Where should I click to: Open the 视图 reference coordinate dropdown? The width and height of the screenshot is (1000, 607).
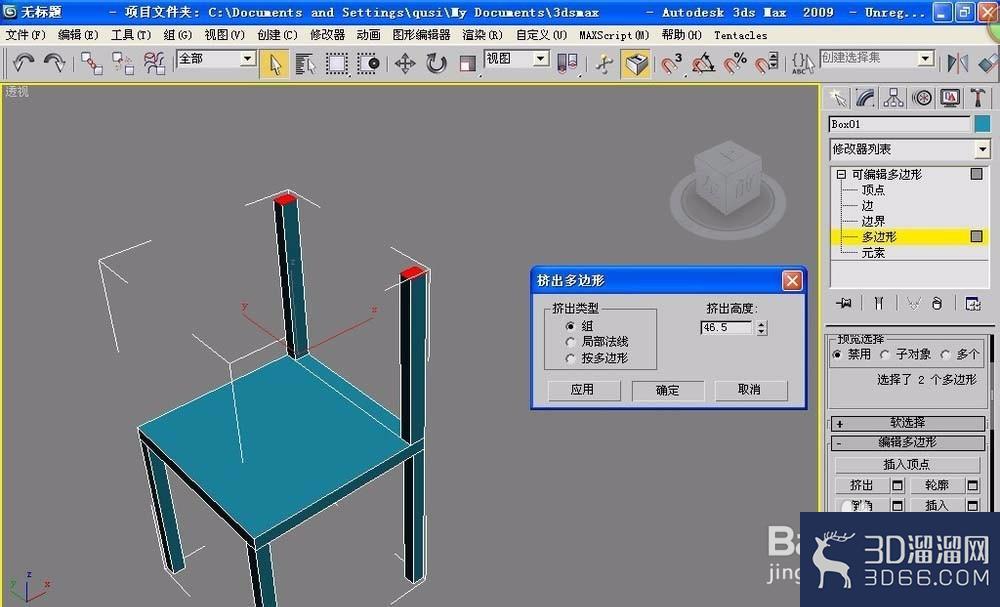[541, 59]
